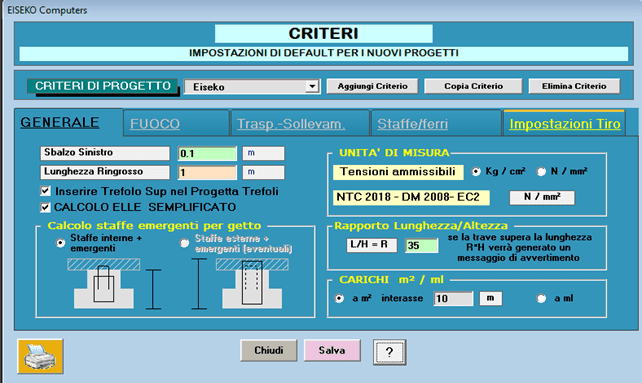The height and width of the screenshot is (383, 642).
Task: Edit the interasse value field
Action: [x=453, y=298]
